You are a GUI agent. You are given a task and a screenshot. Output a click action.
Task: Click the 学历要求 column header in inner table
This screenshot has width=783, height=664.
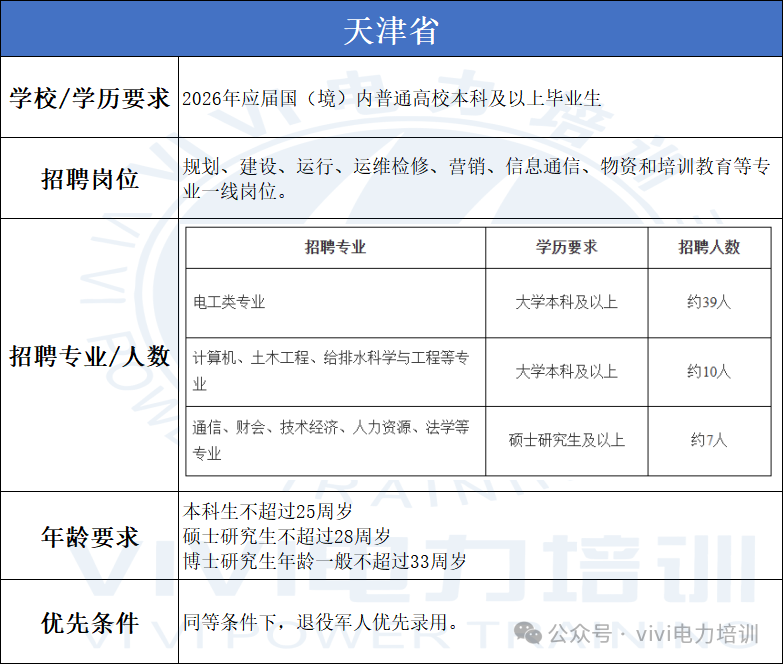566,247
